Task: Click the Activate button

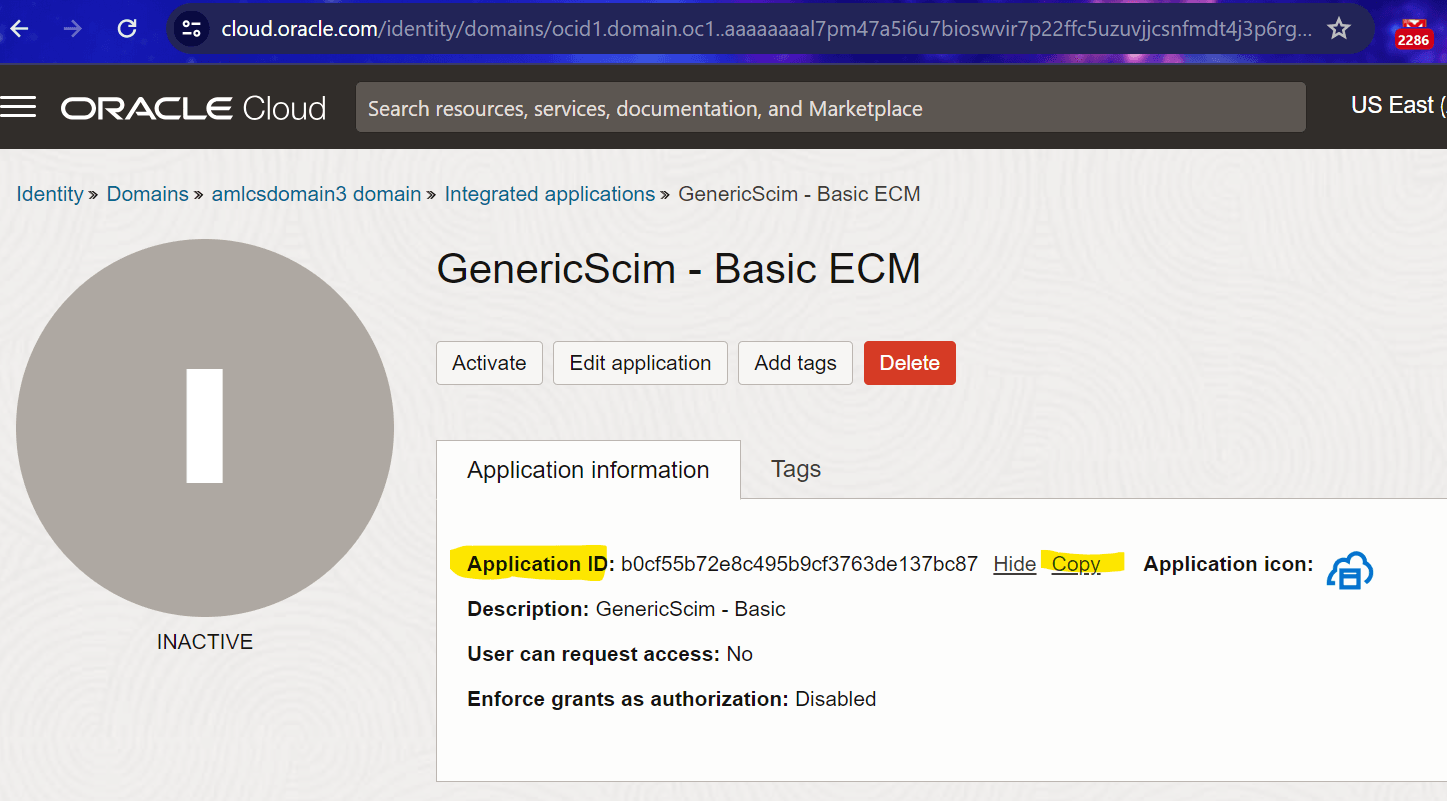Action: [489, 363]
